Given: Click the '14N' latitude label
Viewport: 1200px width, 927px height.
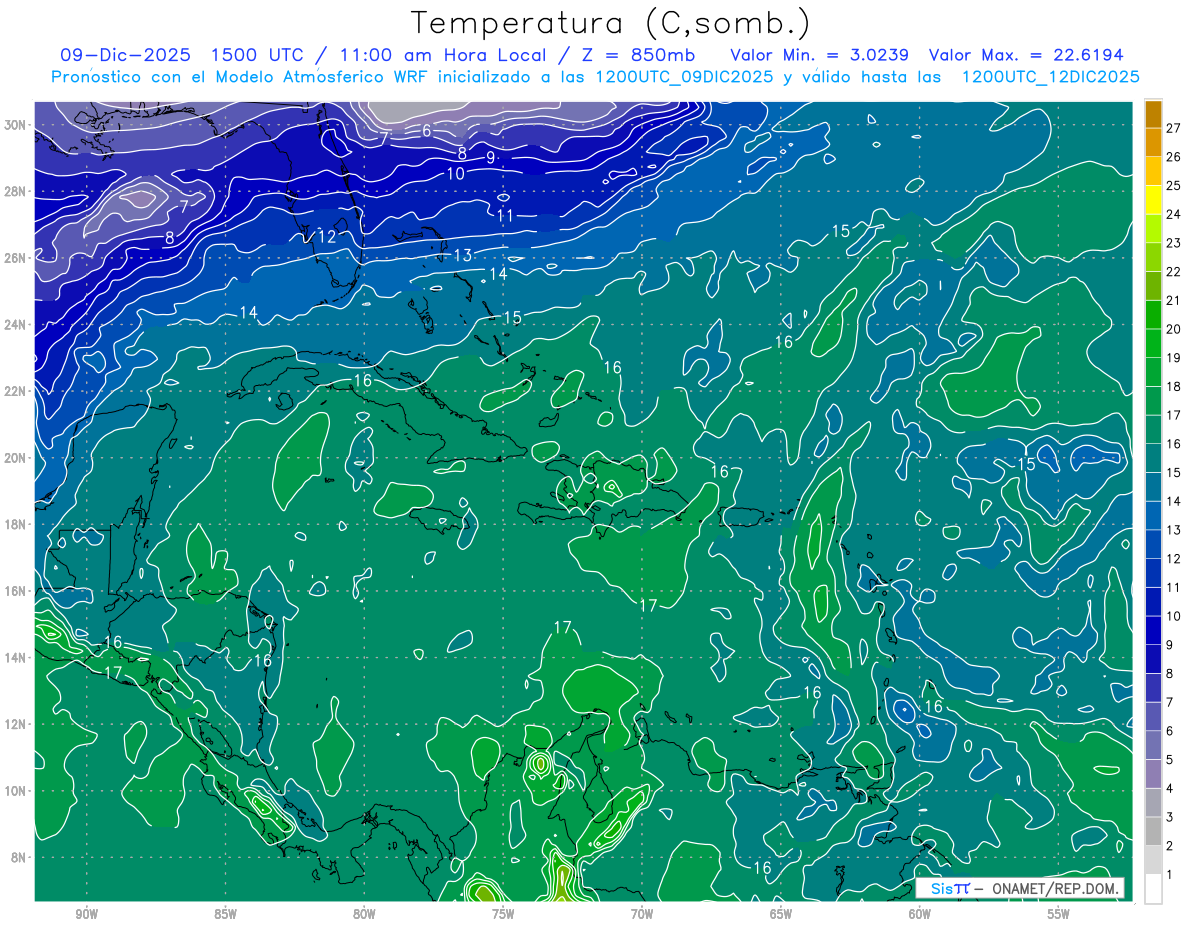Looking at the screenshot, I should click(x=16, y=657).
